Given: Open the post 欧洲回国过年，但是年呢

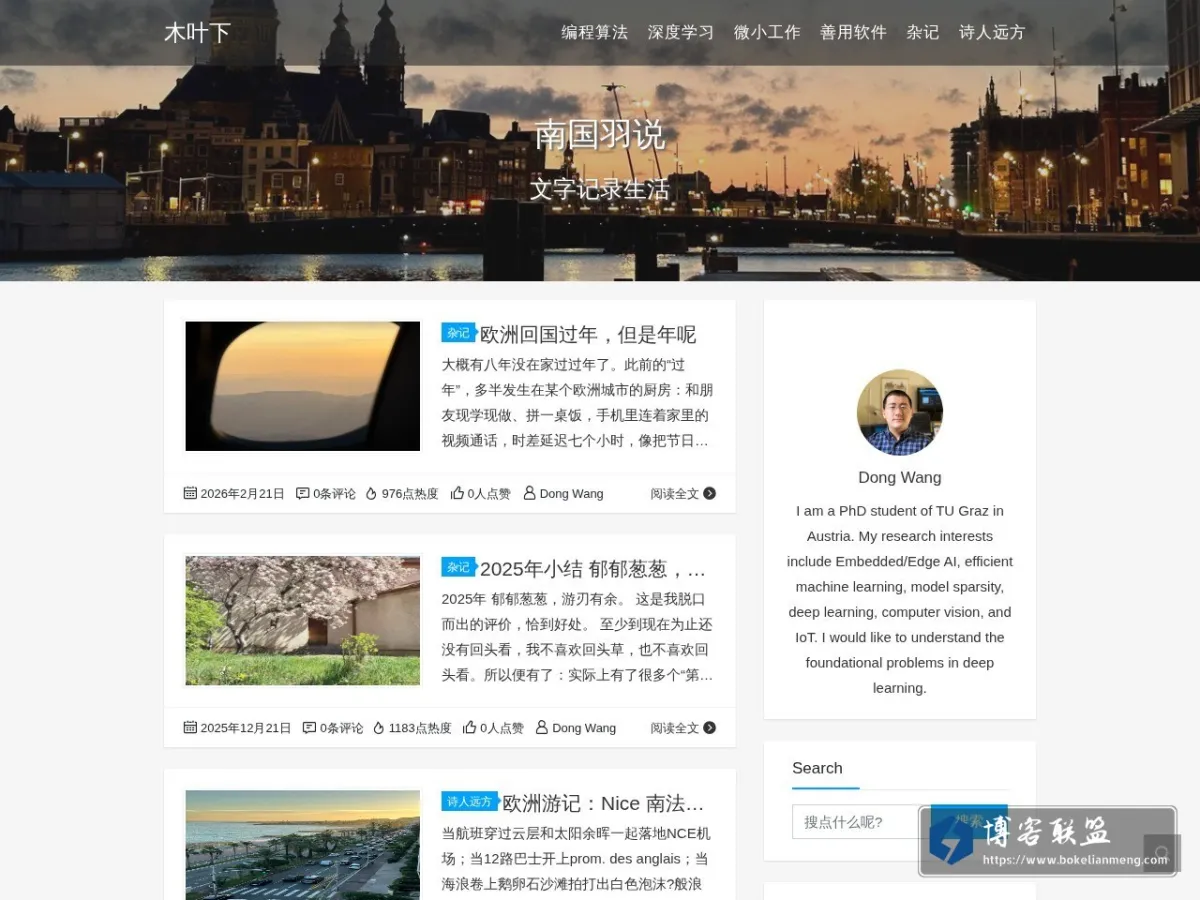Looking at the screenshot, I should click(588, 334).
